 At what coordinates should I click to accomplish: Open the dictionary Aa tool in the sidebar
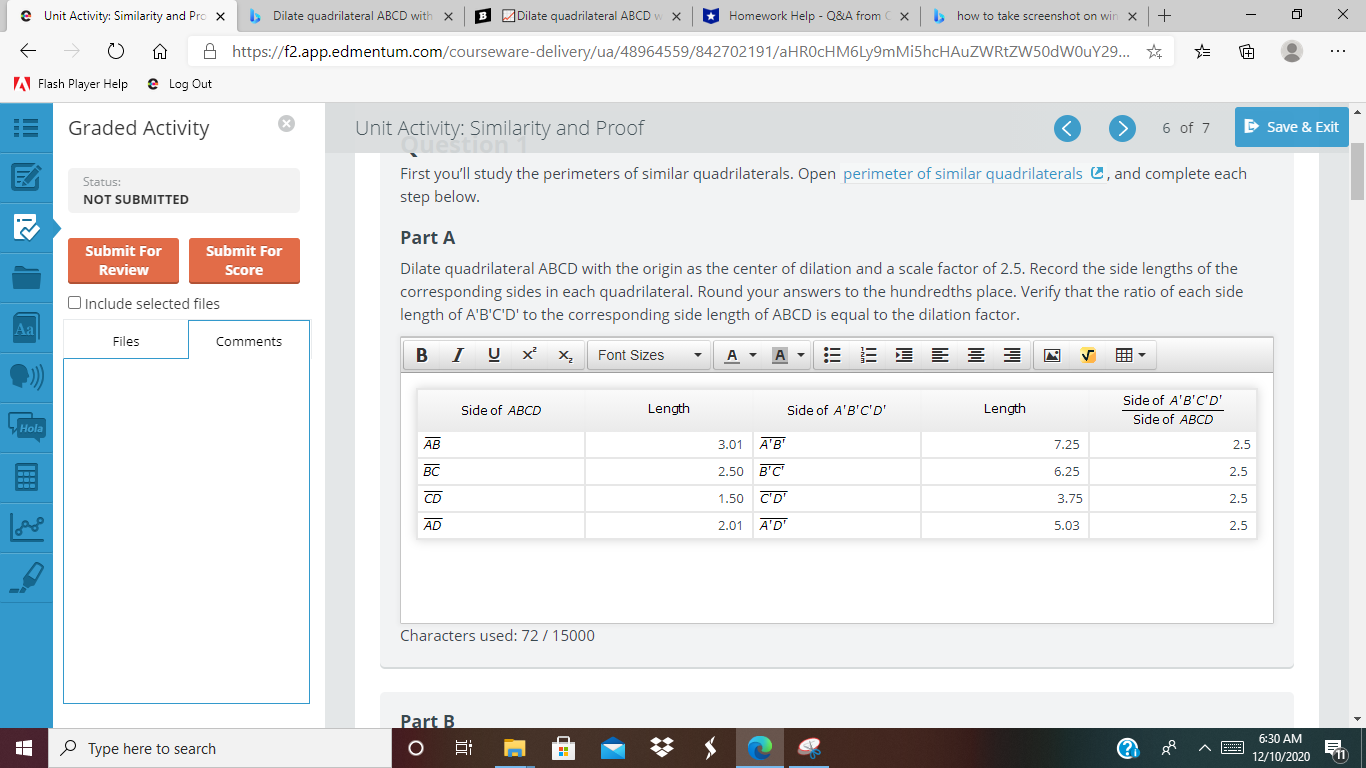coord(26,326)
